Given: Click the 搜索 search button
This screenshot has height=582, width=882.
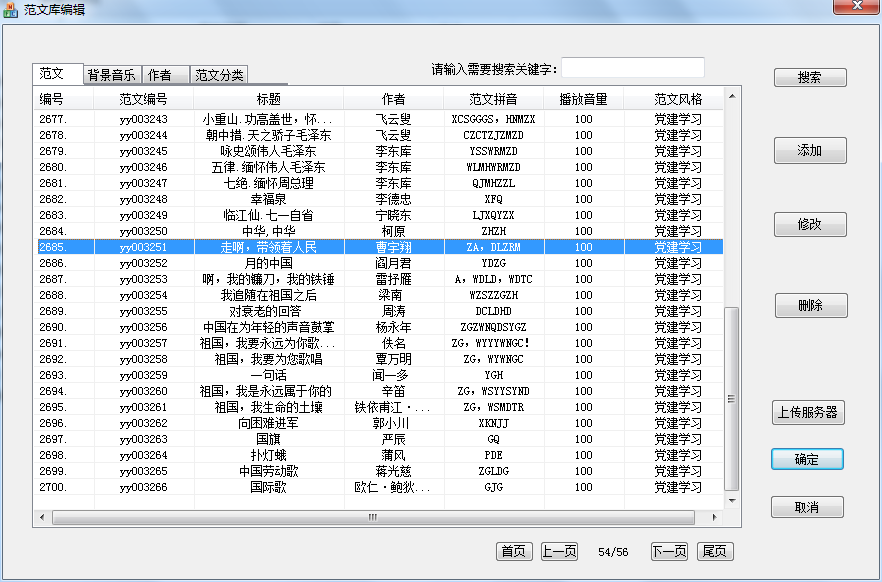Looking at the screenshot, I should 809,78.
